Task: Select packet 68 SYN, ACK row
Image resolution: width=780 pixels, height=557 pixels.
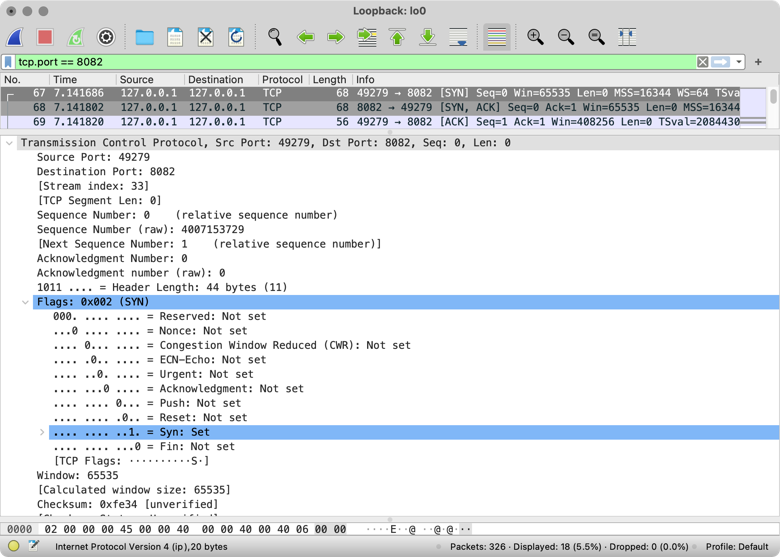Action: pos(371,107)
